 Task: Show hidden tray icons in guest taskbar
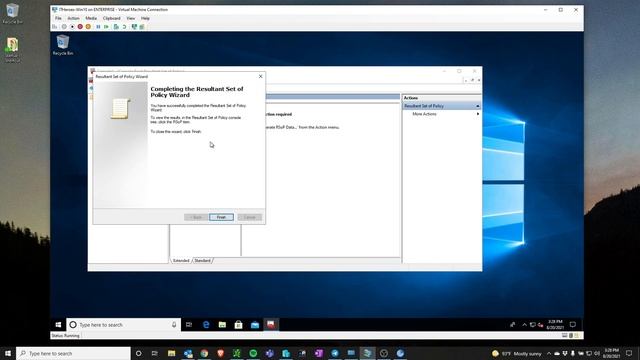tap(524, 325)
